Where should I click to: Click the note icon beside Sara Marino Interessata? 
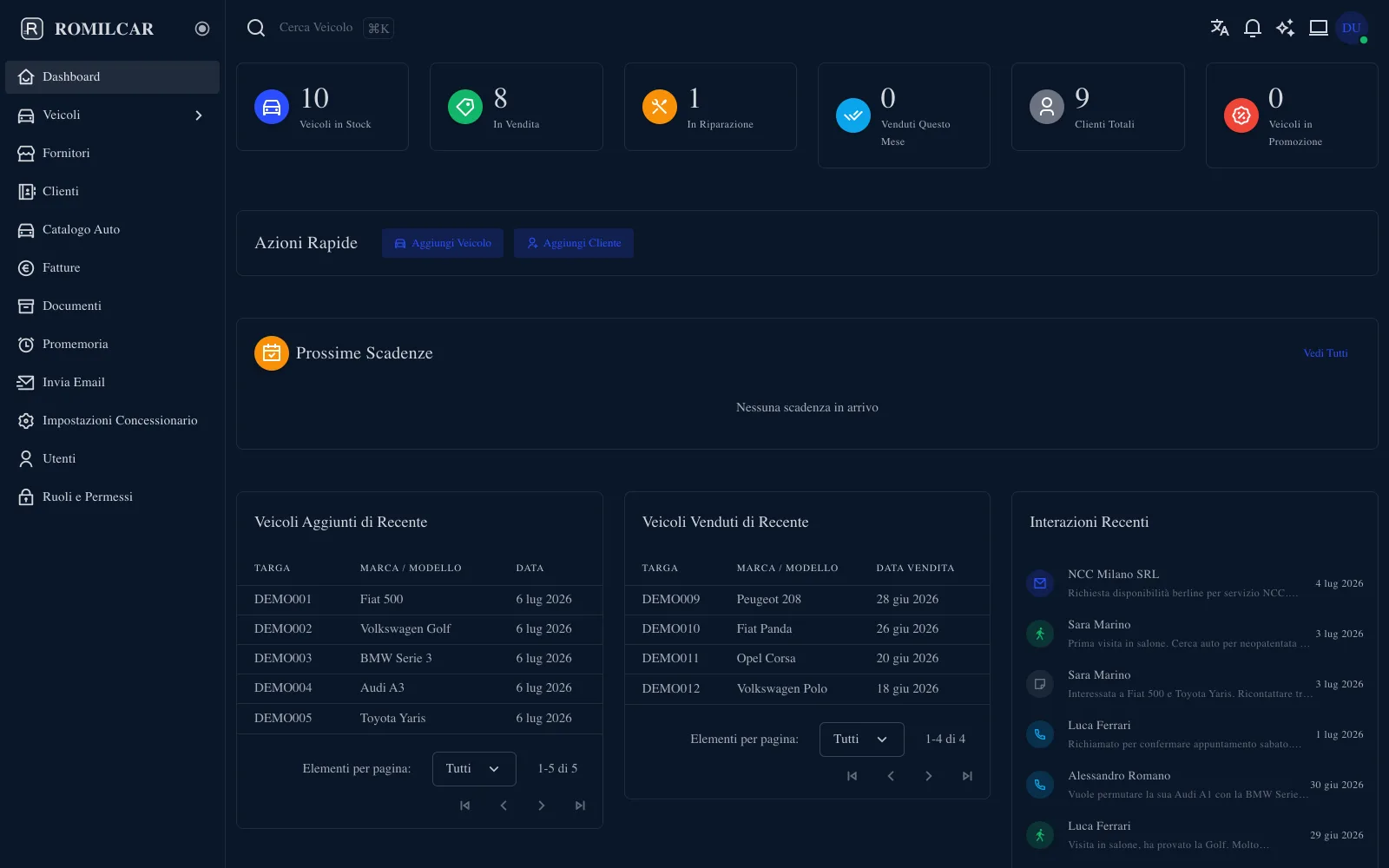(x=1040, y=684)
